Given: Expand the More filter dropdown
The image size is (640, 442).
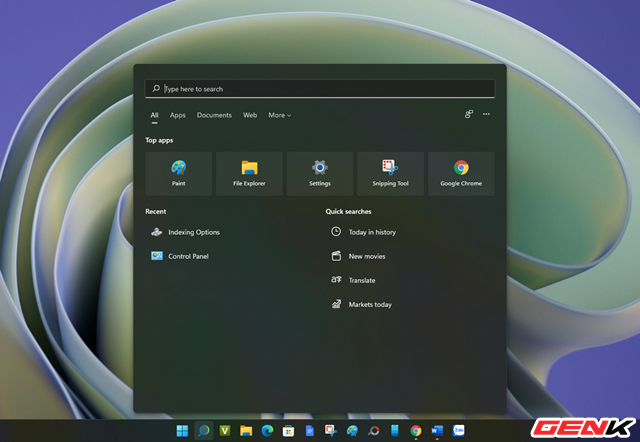Looking at the screenshot, I should 280,115.
